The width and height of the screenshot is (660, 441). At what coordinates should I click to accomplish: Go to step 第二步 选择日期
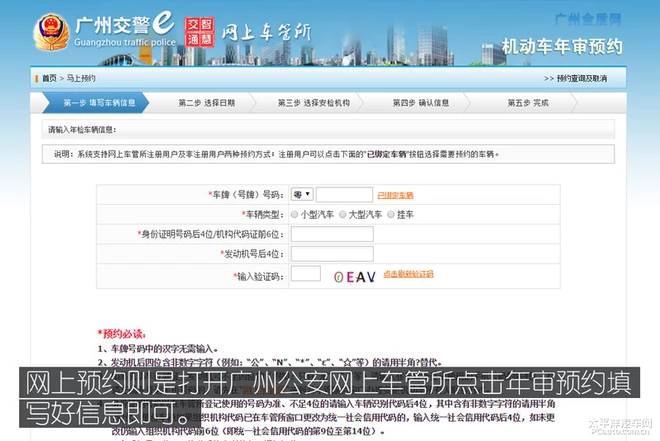[207, 102]
